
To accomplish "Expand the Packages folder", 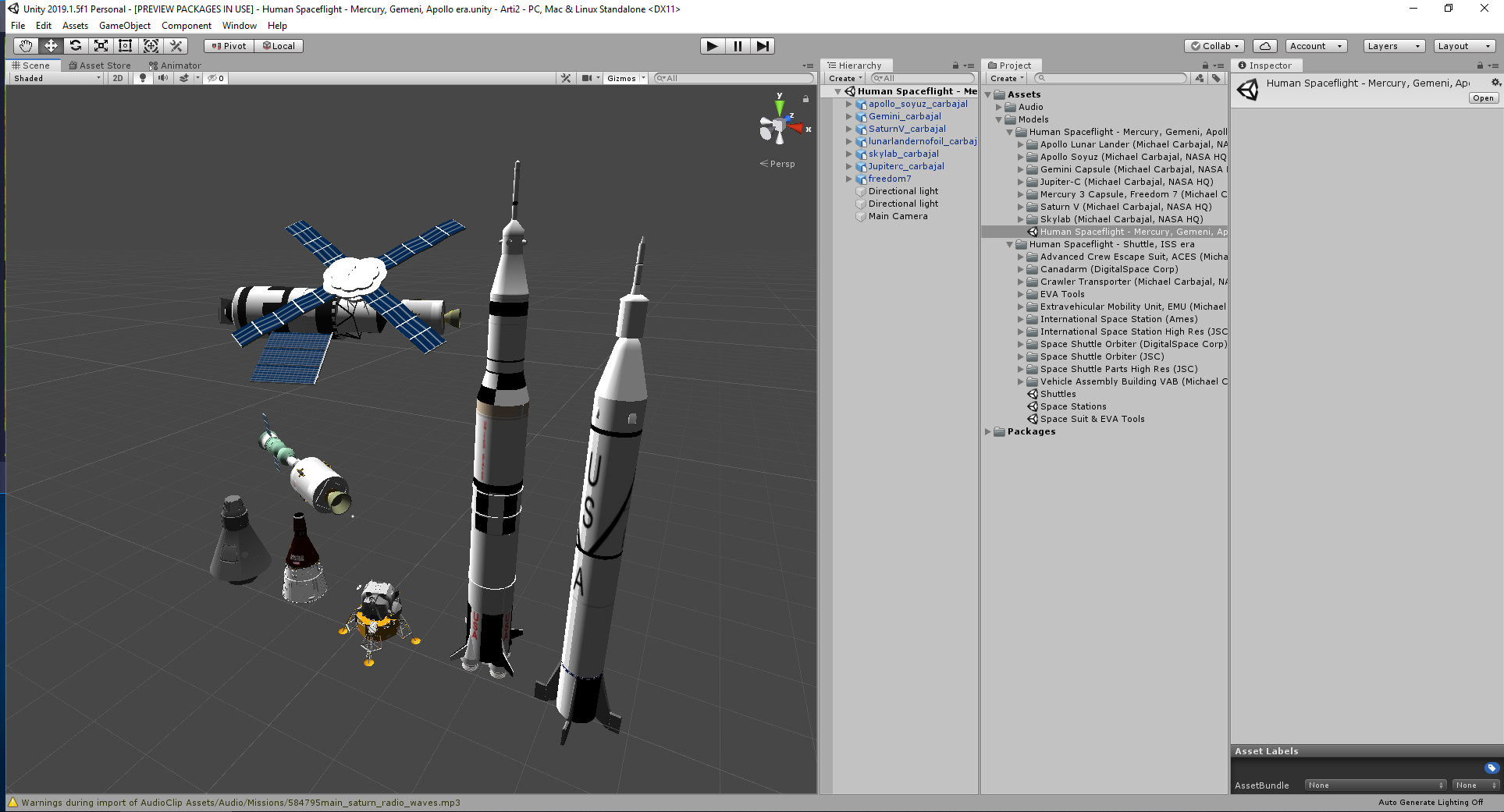I will (989, 431).
